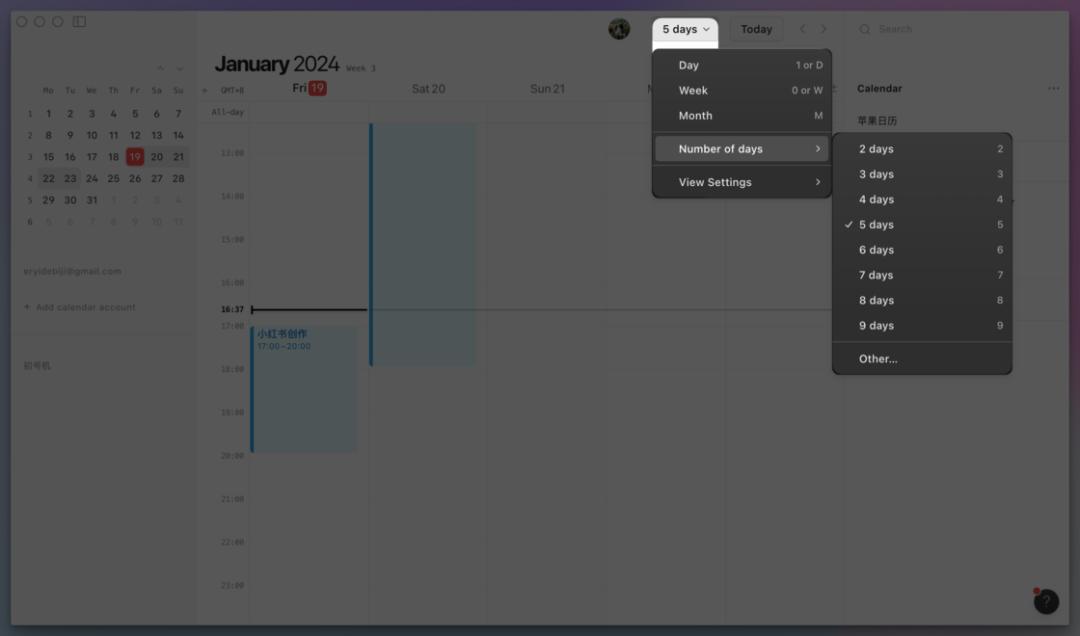The width and height of the screenshot is (1080, 636).
Task: Click the help question-mark button bottom right
Action: coord(1046,601)
